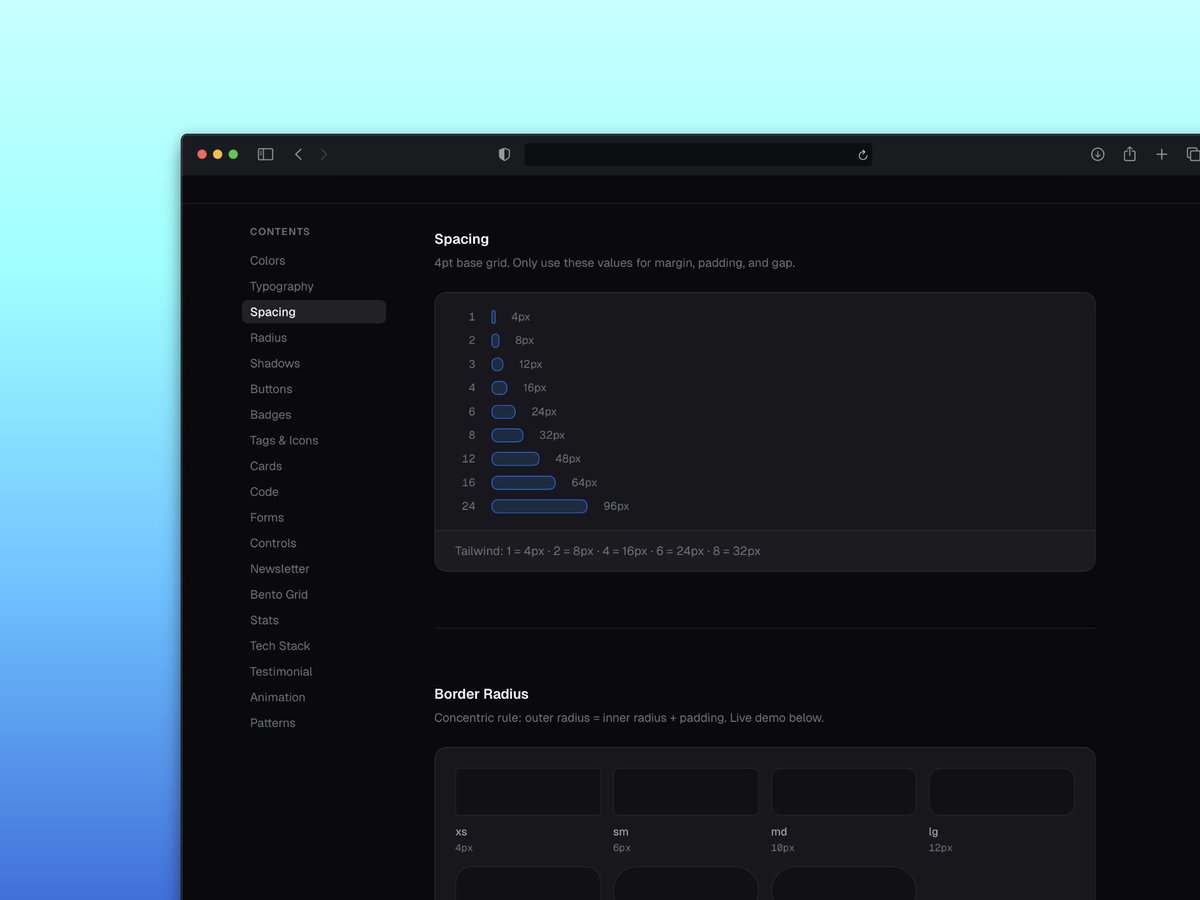Viewport: 1200px width, 900px height.
Task: Go to the Stats section
Action: point(264,620)
